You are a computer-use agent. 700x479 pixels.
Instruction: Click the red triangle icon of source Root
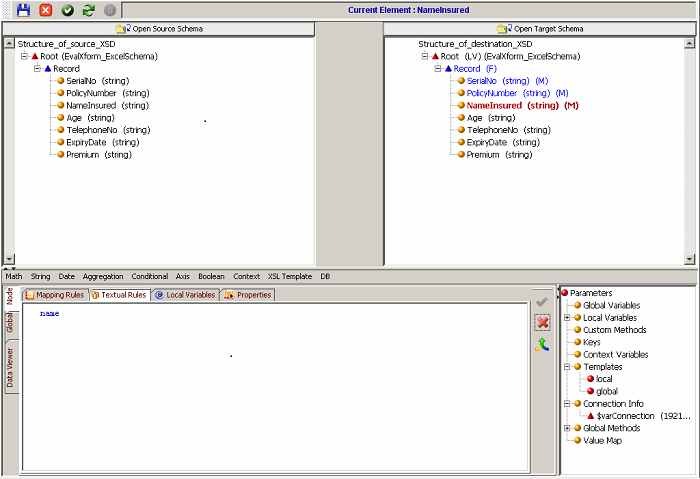[35, 56]
